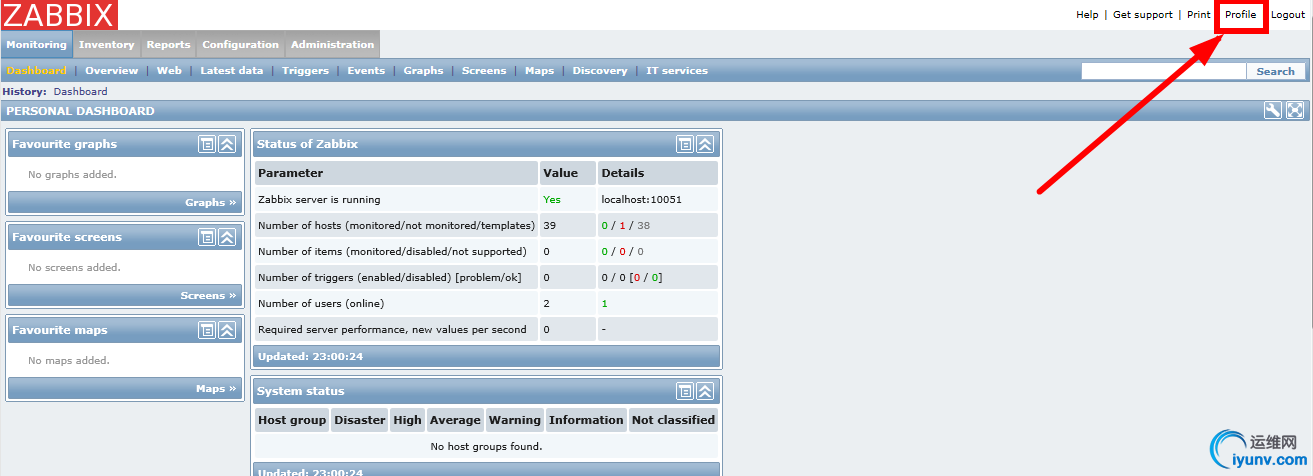Click monitored hosts count 0
Image resolution: width=1313 pixels, height=476 pixels.
604,225
